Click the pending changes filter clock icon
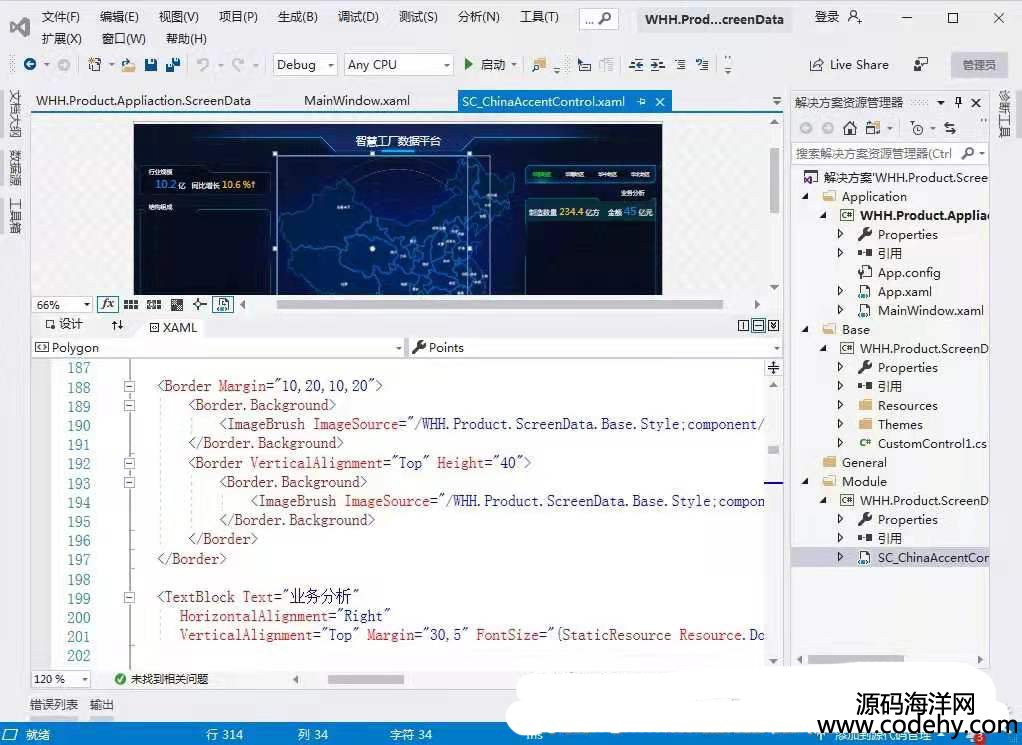The image size is (1022, 745). tap(916, 128)
